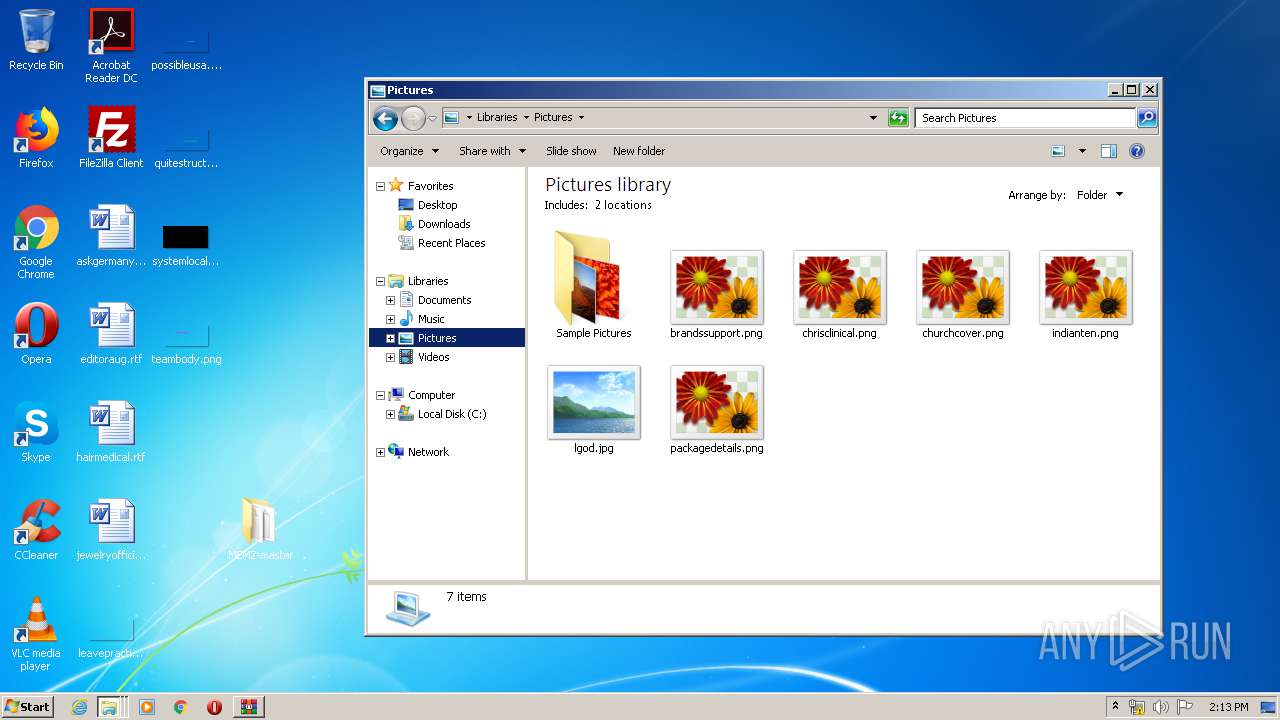
Task: Select the Pictures library tree item
Action: pos(437,338)
